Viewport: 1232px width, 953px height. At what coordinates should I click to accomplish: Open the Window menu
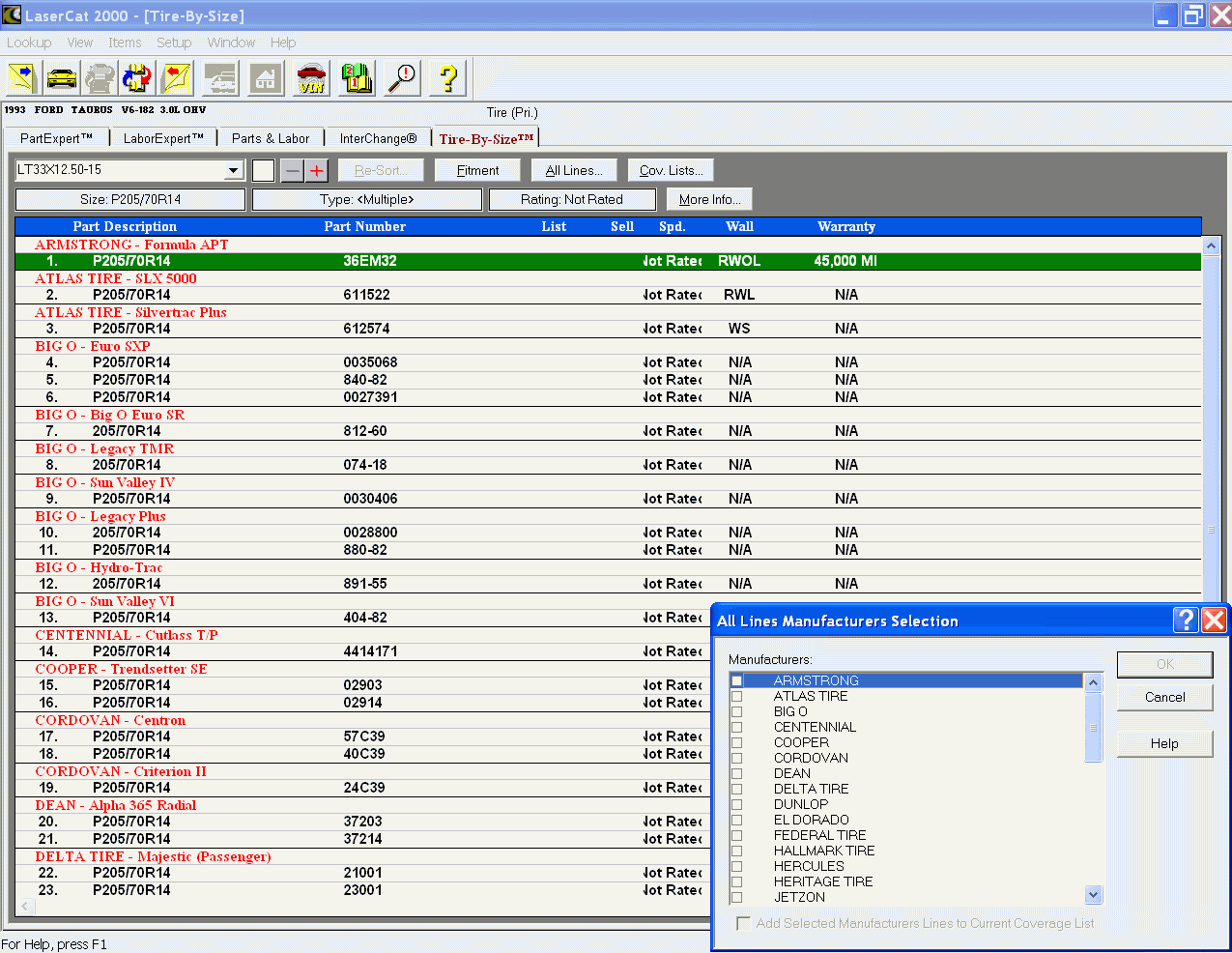click(231, 43)
